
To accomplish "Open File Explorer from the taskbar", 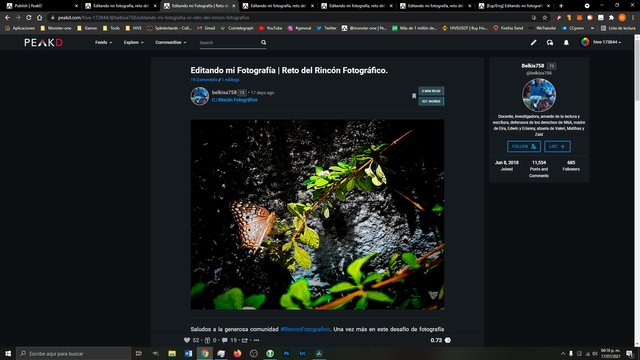I will tap(172, 353).
